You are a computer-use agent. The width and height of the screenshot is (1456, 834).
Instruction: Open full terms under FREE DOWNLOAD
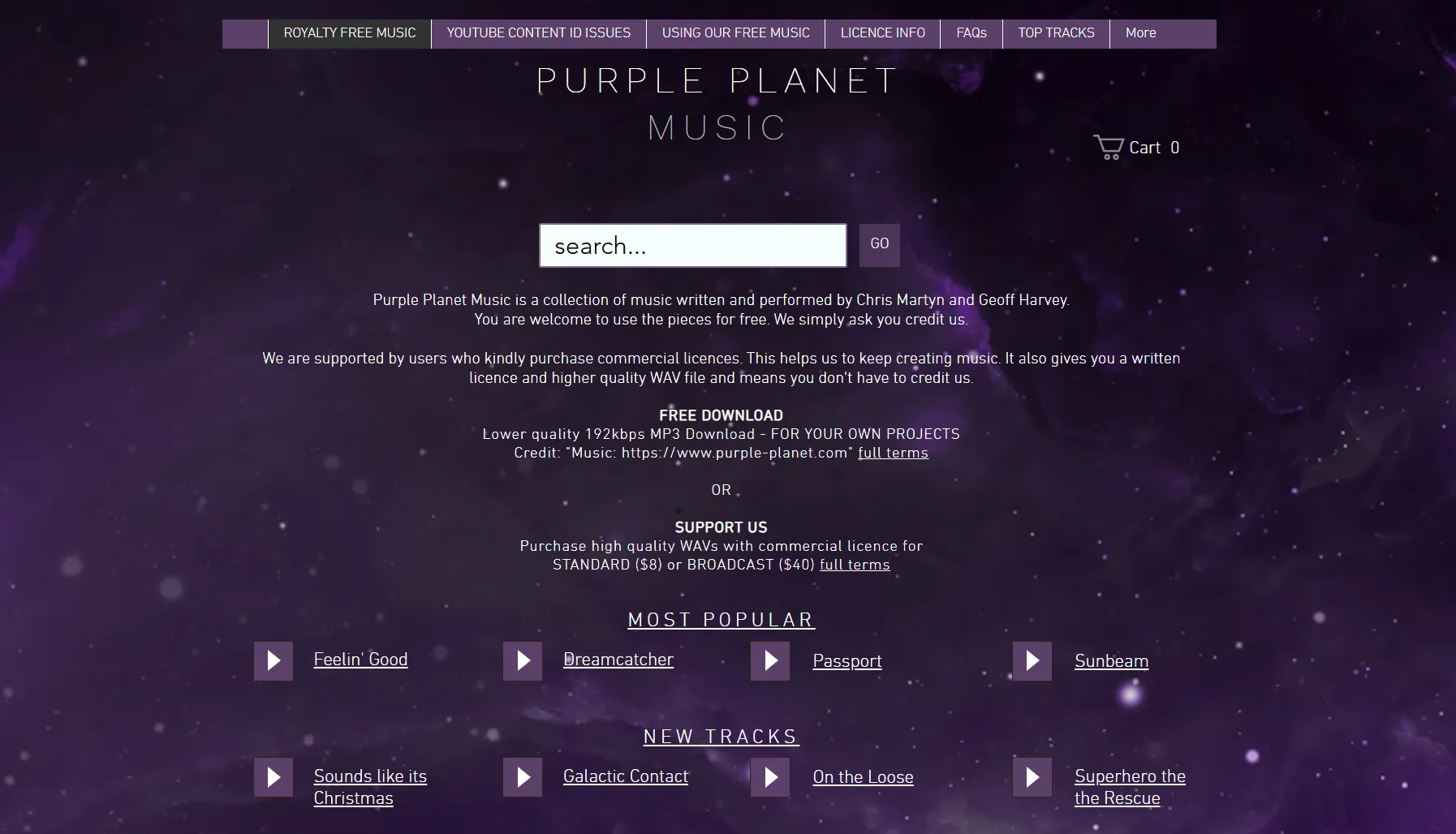(x=892, y=453)
